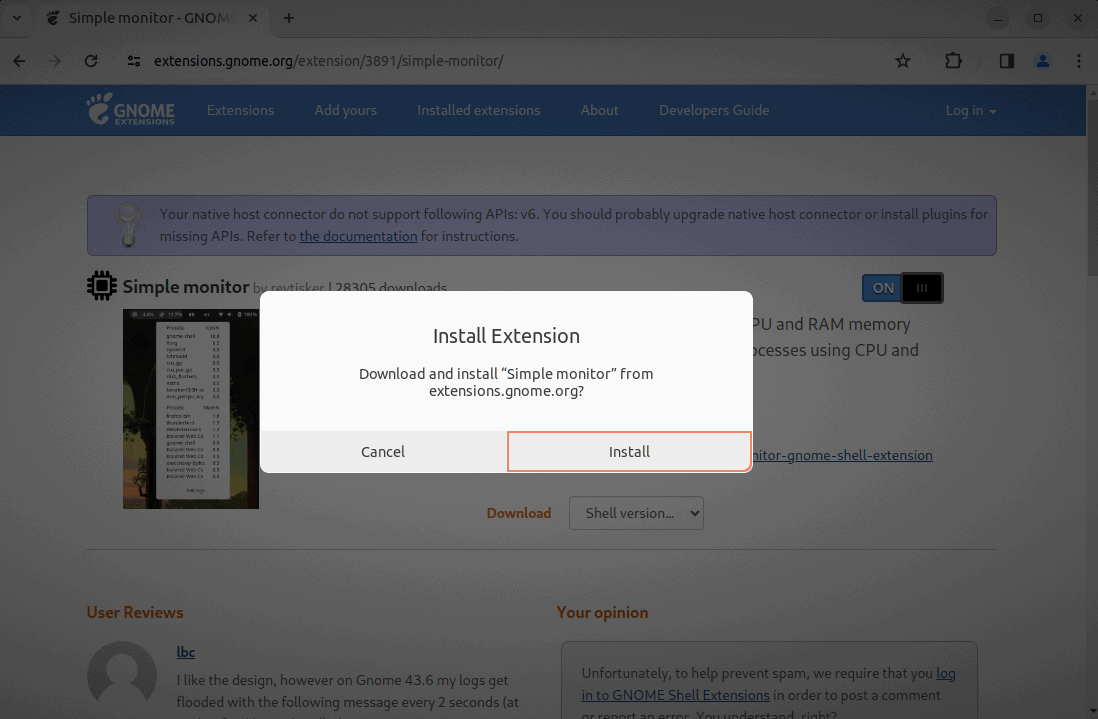1098x719 pixels.
Task: Open the tab search chevron
Action: [x=17, y=18]
